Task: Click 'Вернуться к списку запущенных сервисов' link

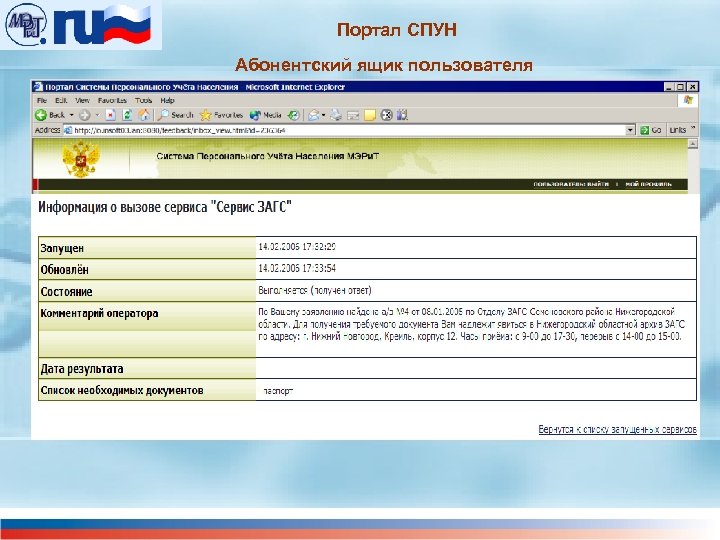Action: tap(617, 429)
